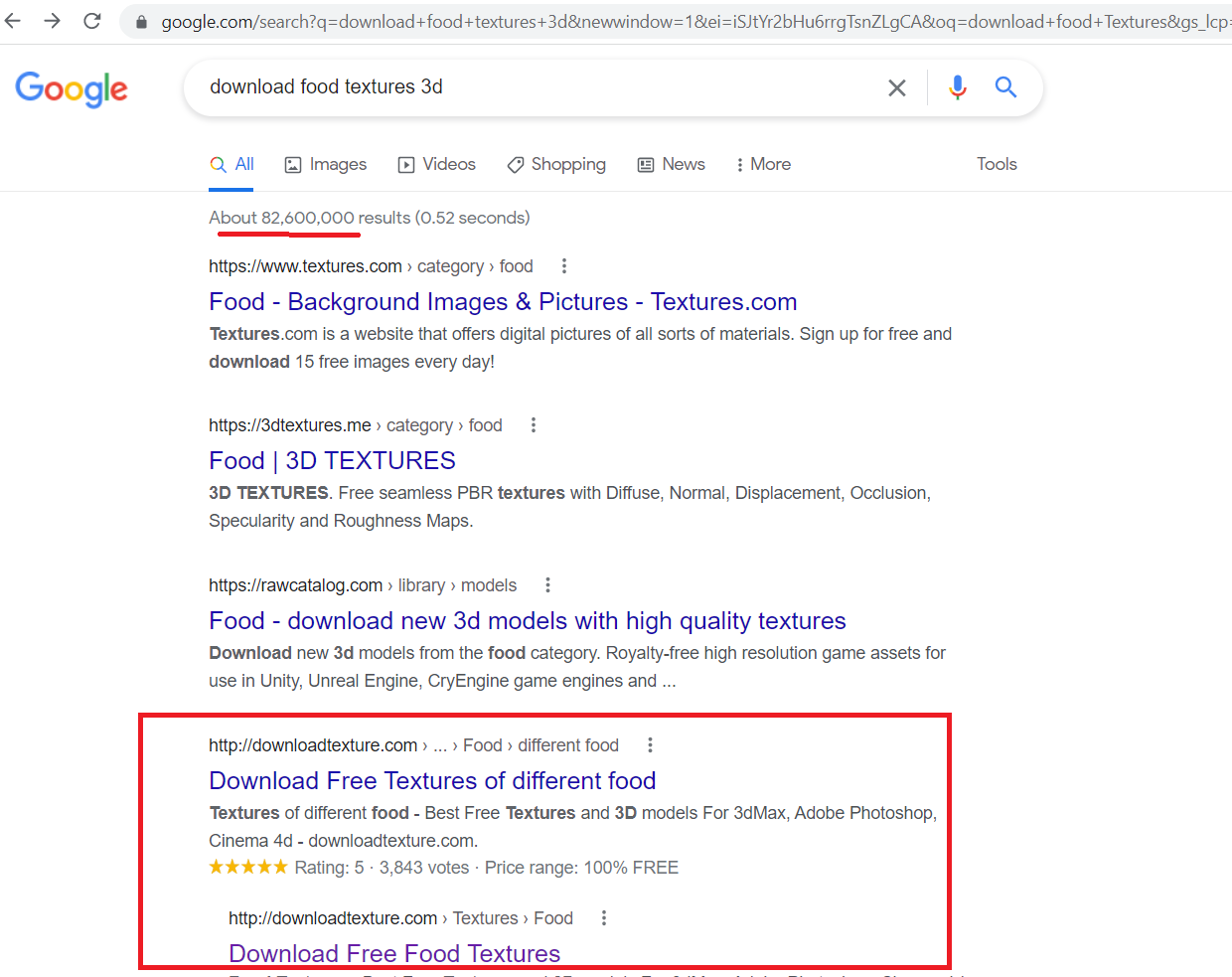Clear the search box with X icon
This screenshot has width=1232, height=977.
pos(896,87)
